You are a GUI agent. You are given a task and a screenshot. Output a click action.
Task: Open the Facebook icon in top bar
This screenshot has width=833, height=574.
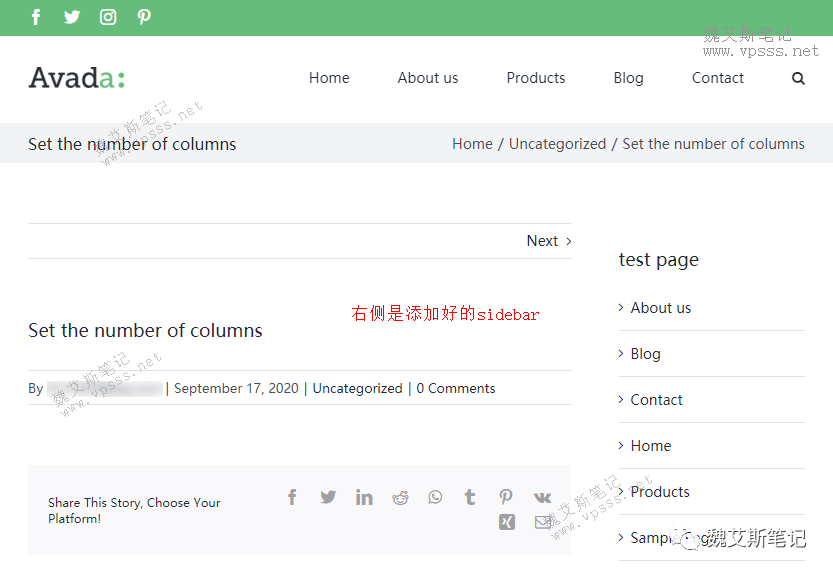(x=36, y=17)
